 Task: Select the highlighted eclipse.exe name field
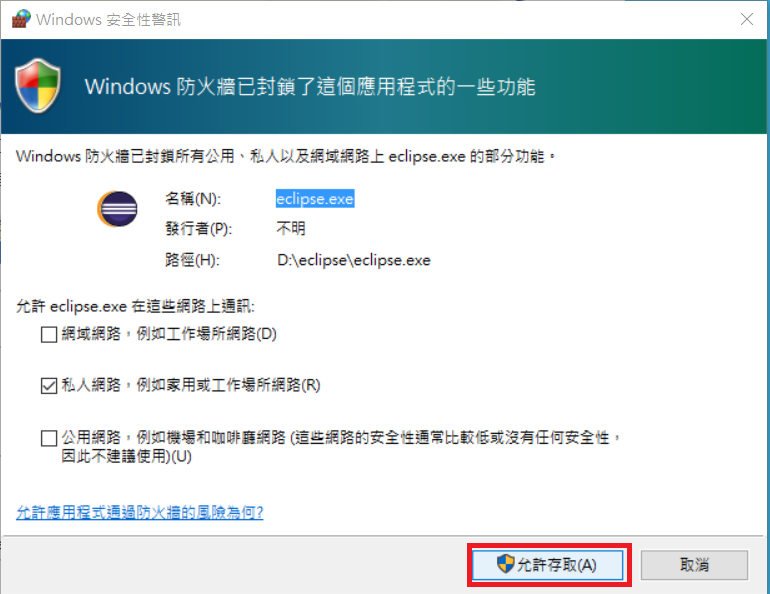(315, 199)
